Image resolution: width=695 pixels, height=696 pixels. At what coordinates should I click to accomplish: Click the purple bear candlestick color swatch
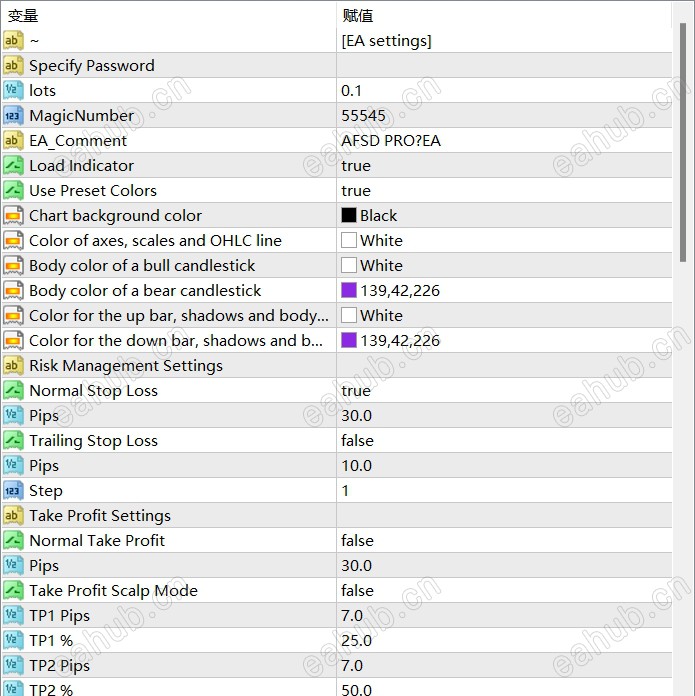349,291
